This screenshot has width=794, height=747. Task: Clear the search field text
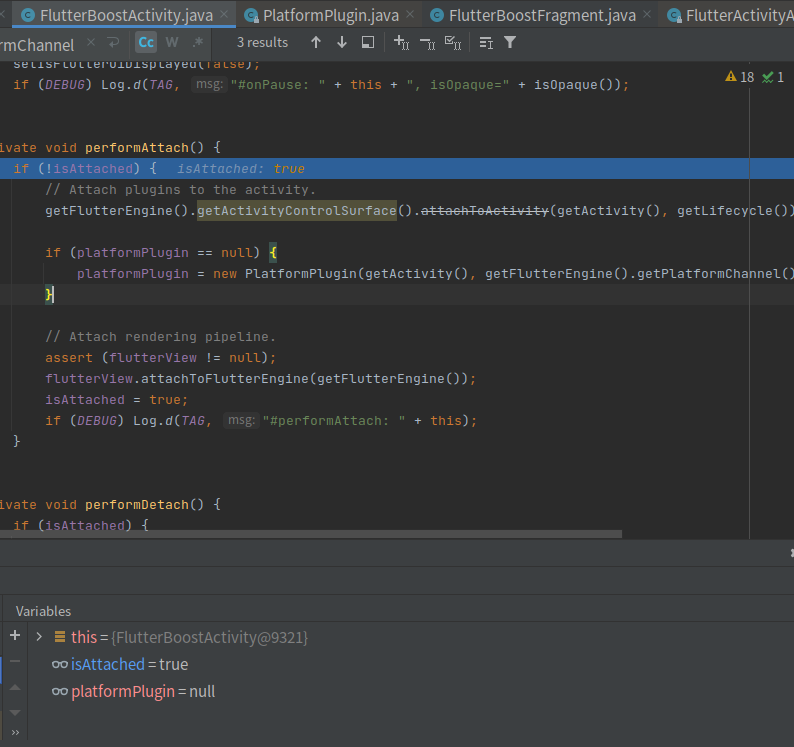91,43
